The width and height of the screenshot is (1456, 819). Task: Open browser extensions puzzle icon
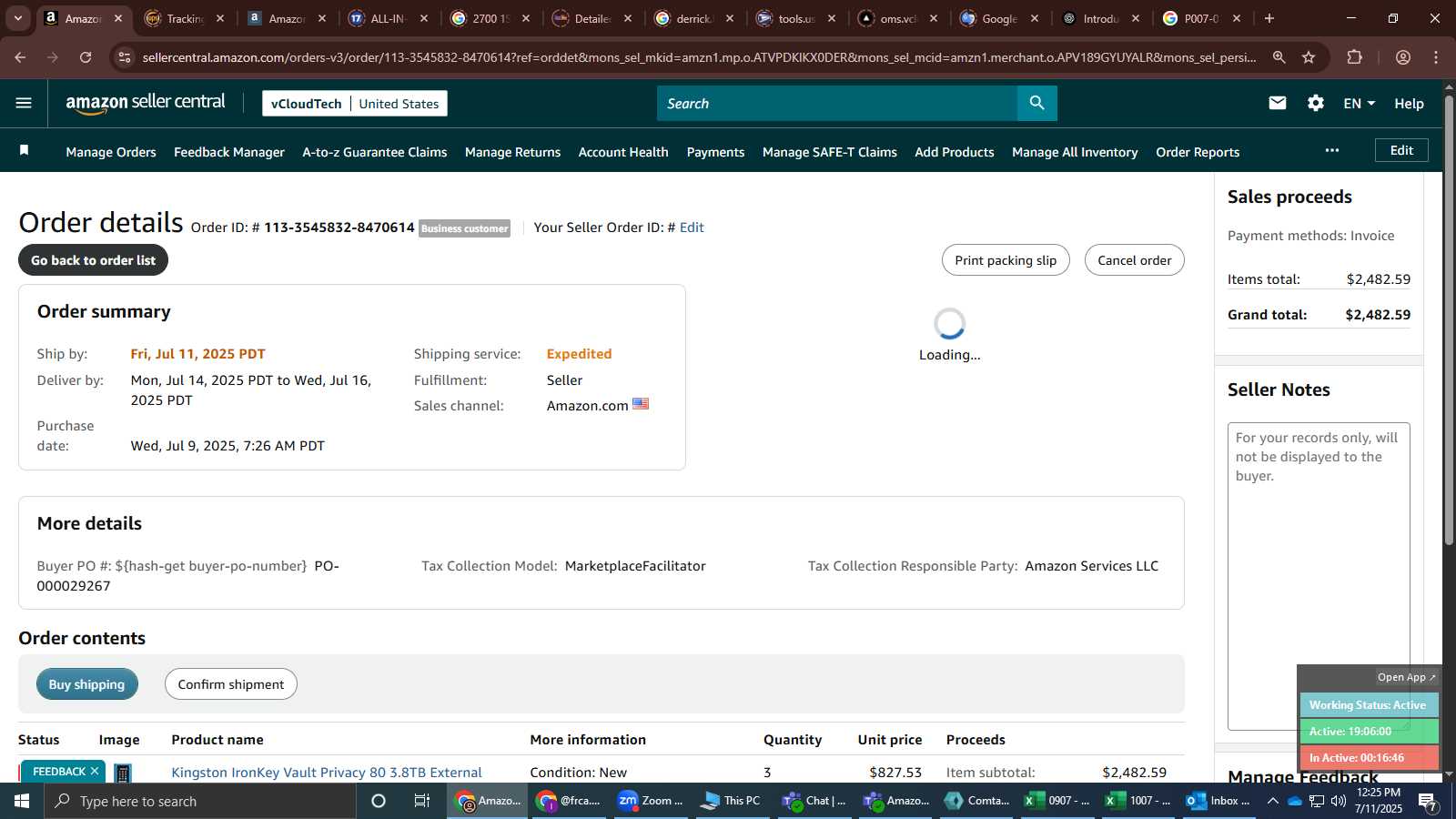click(x=1354, y=57)
